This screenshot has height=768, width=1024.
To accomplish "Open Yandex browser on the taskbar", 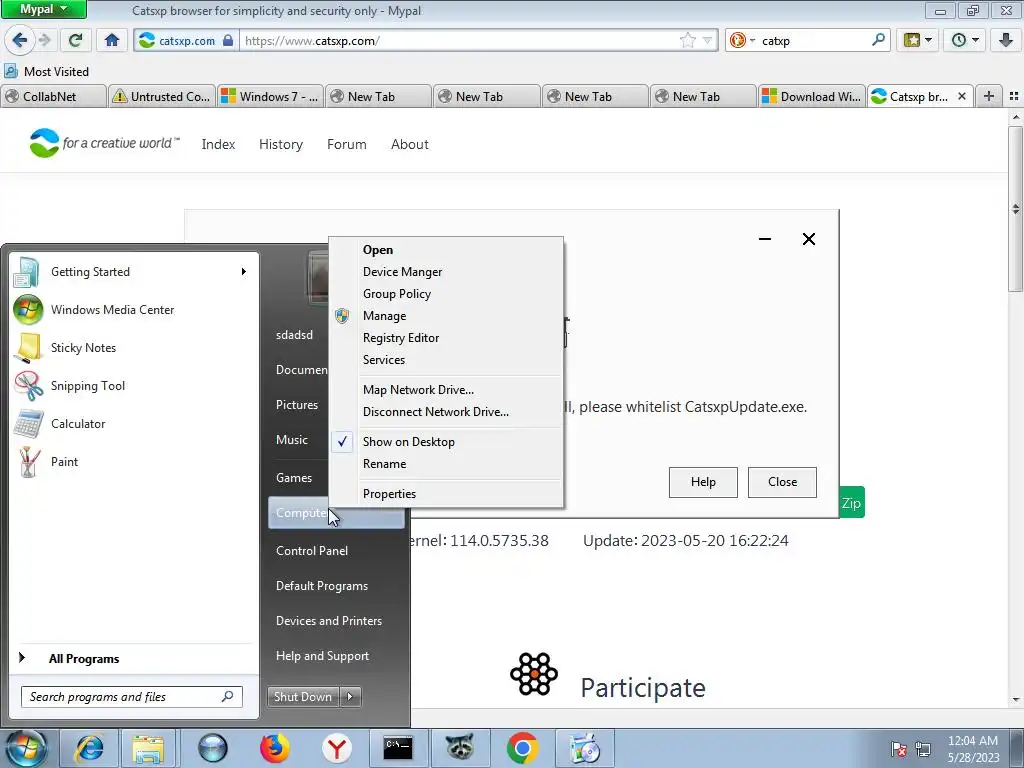I will pos(336,748).
